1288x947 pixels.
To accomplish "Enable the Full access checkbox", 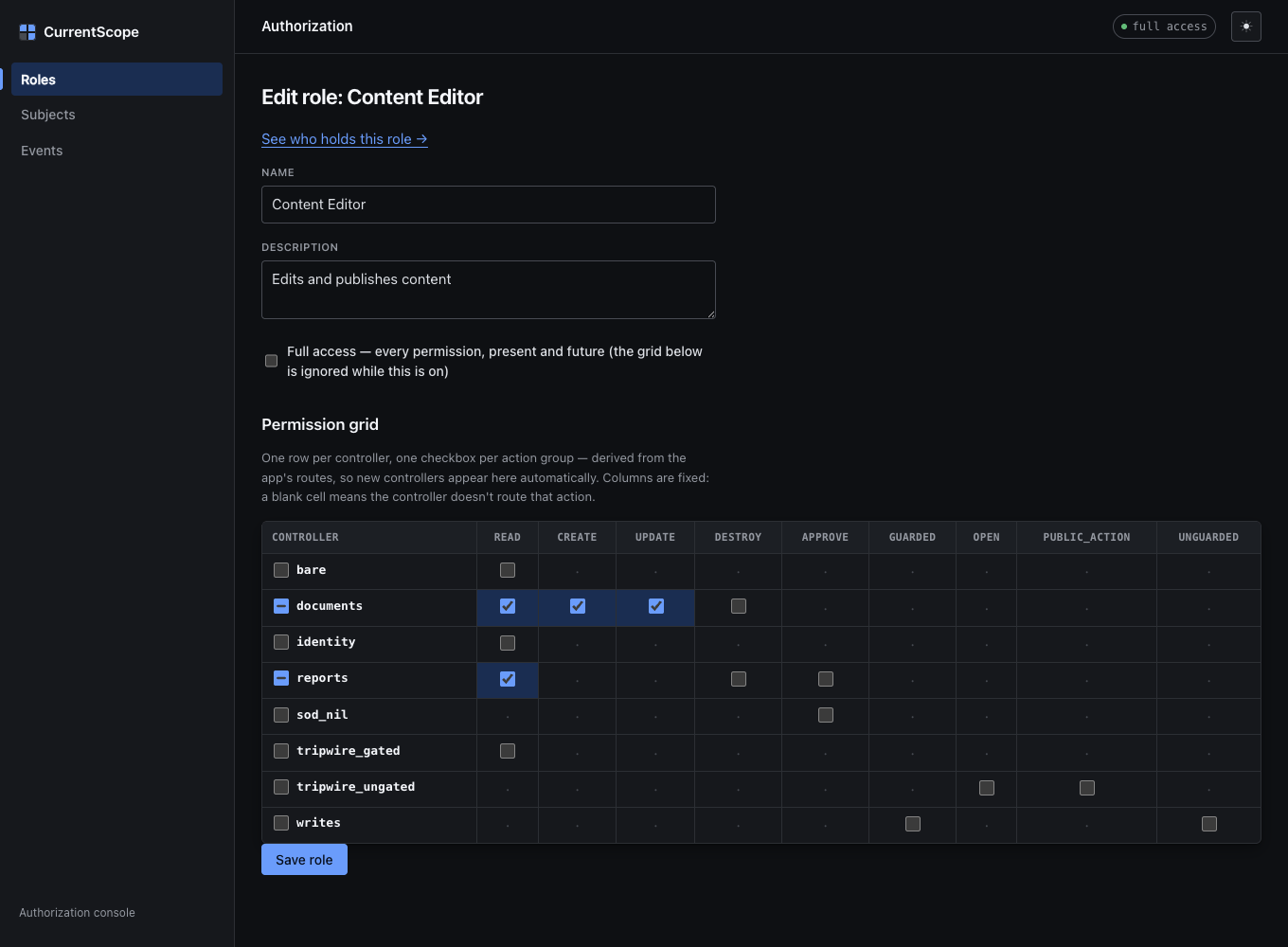I will point(272,361).
